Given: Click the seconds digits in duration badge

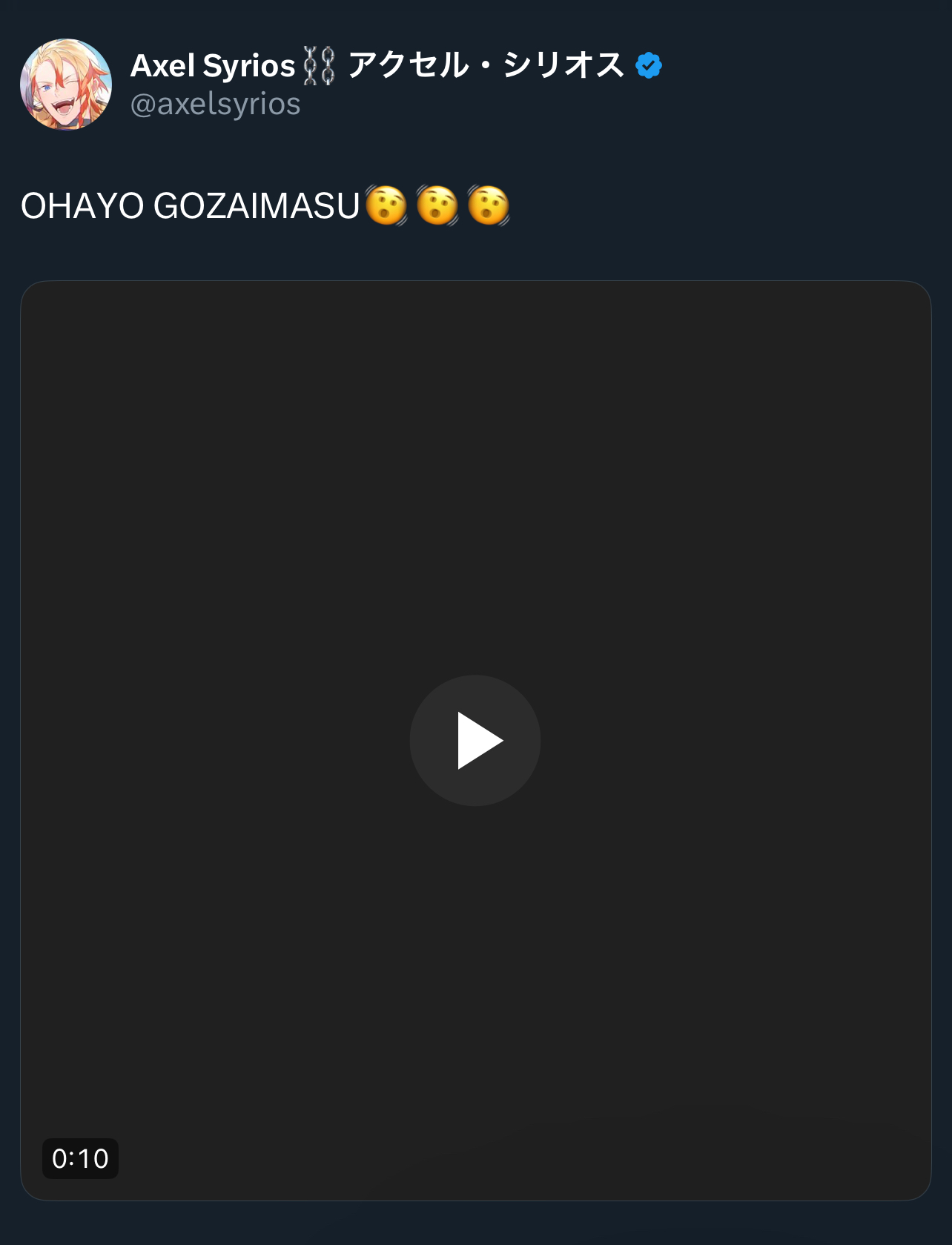Looking at the screenshot, I should pos(93,1158).
